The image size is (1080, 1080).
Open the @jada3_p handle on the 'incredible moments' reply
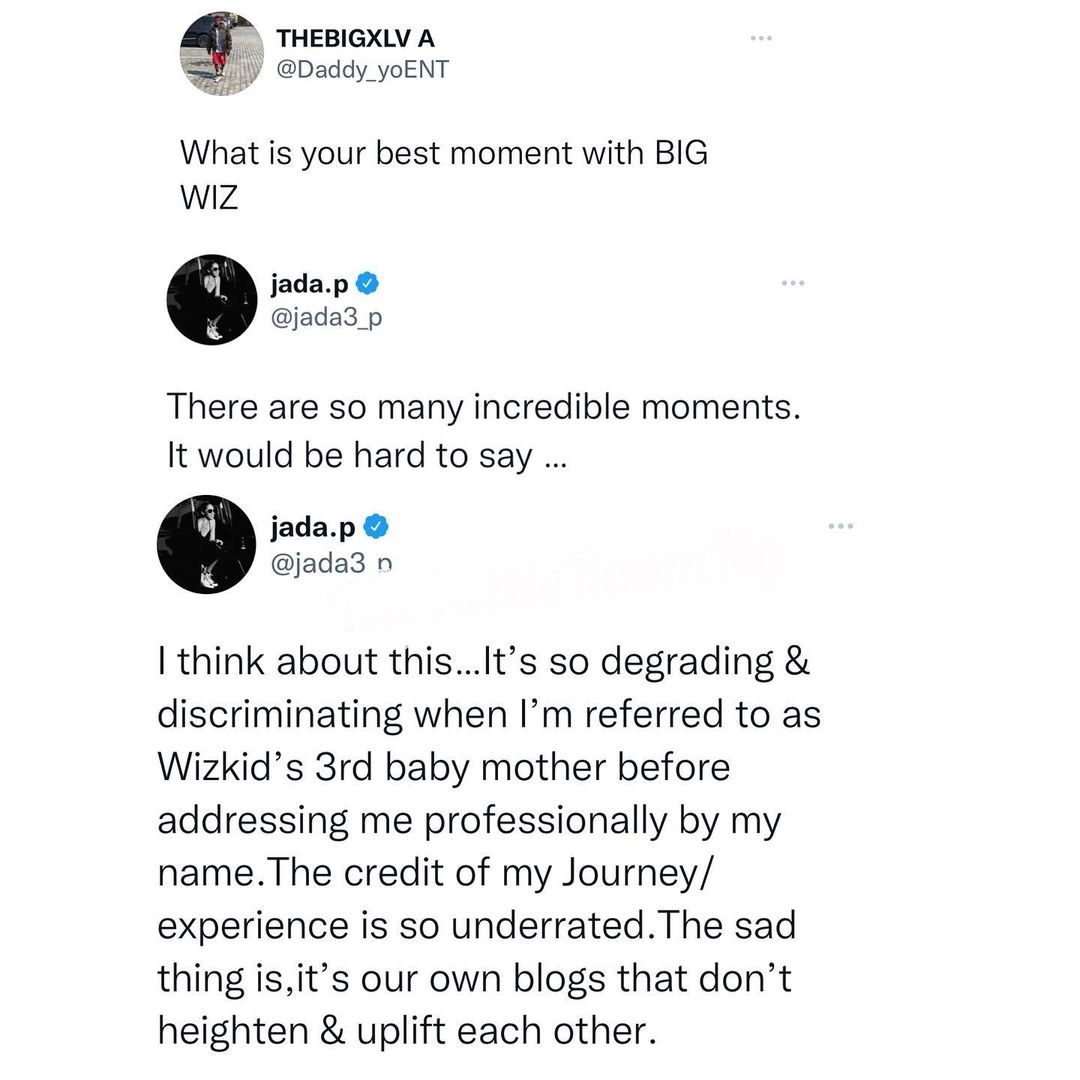pyautogui.click(x=327, y=318)
